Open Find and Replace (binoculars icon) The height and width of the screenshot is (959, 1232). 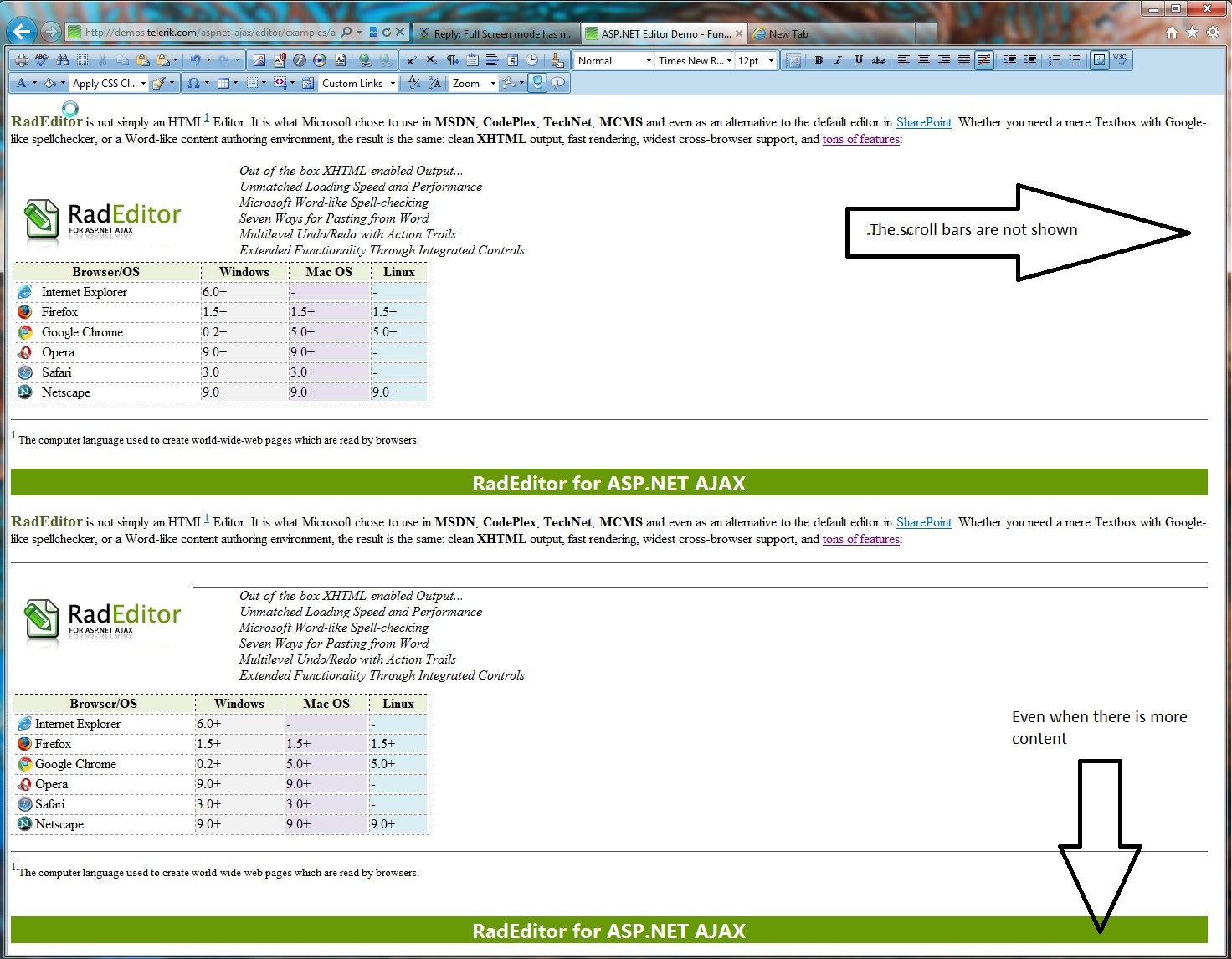[x=62, y=60]
